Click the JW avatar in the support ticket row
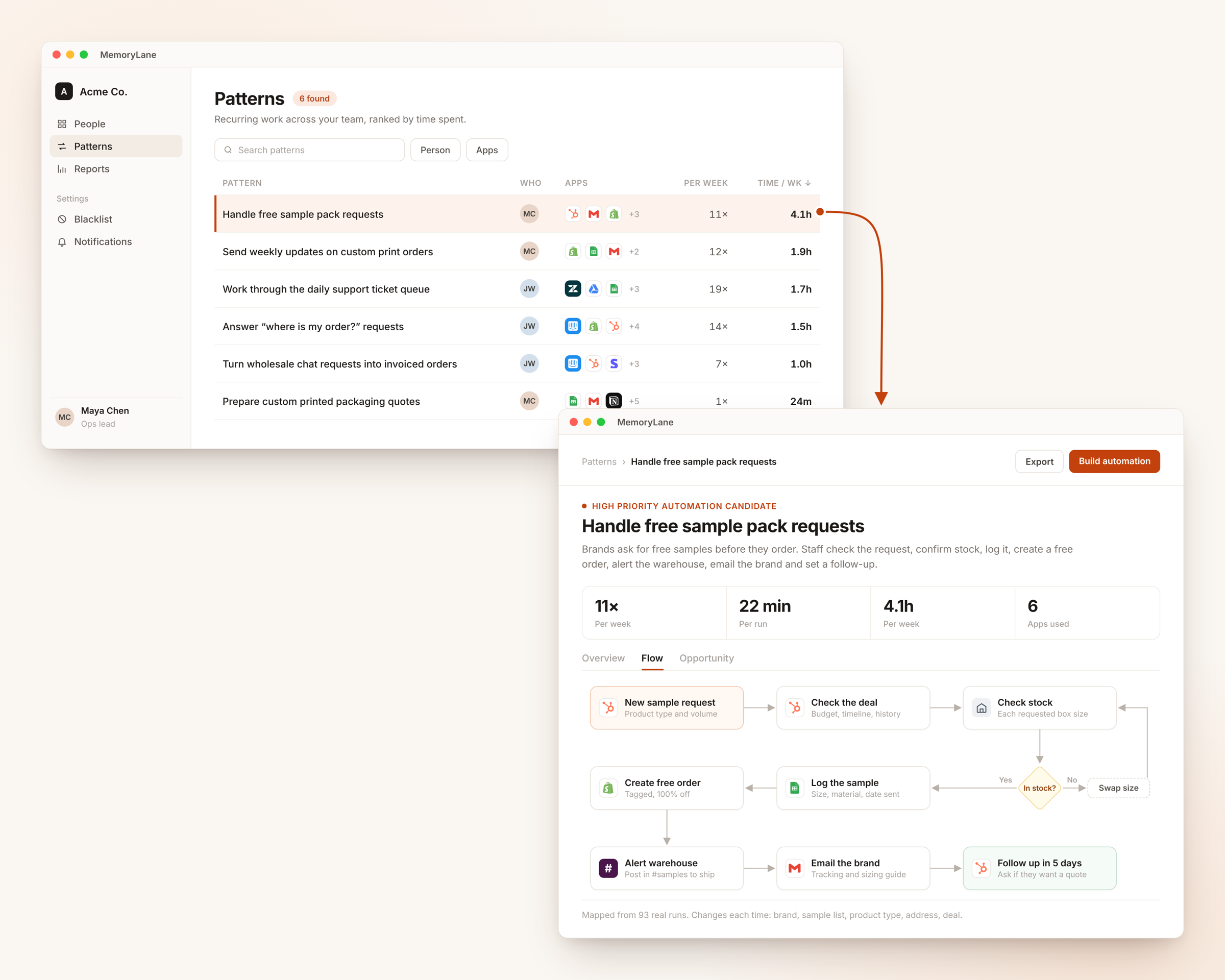 (x=529, y=289)
